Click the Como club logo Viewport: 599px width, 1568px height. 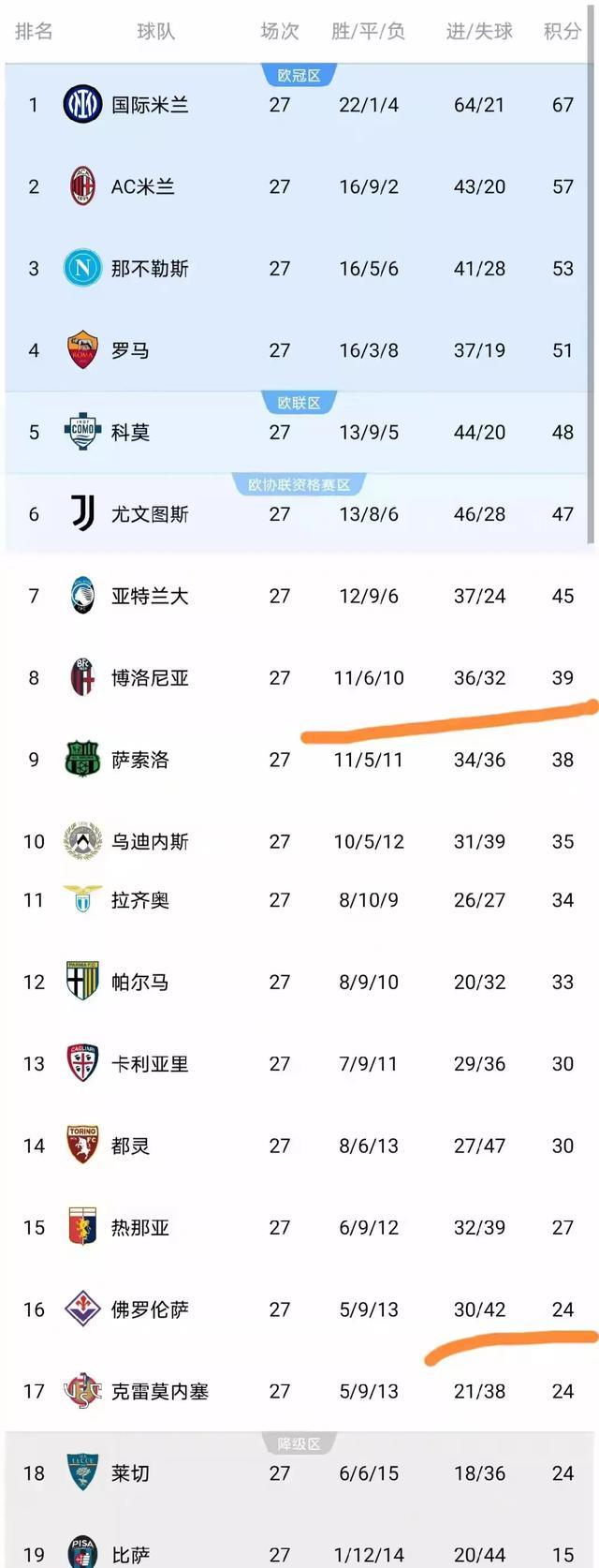[82, 432]
